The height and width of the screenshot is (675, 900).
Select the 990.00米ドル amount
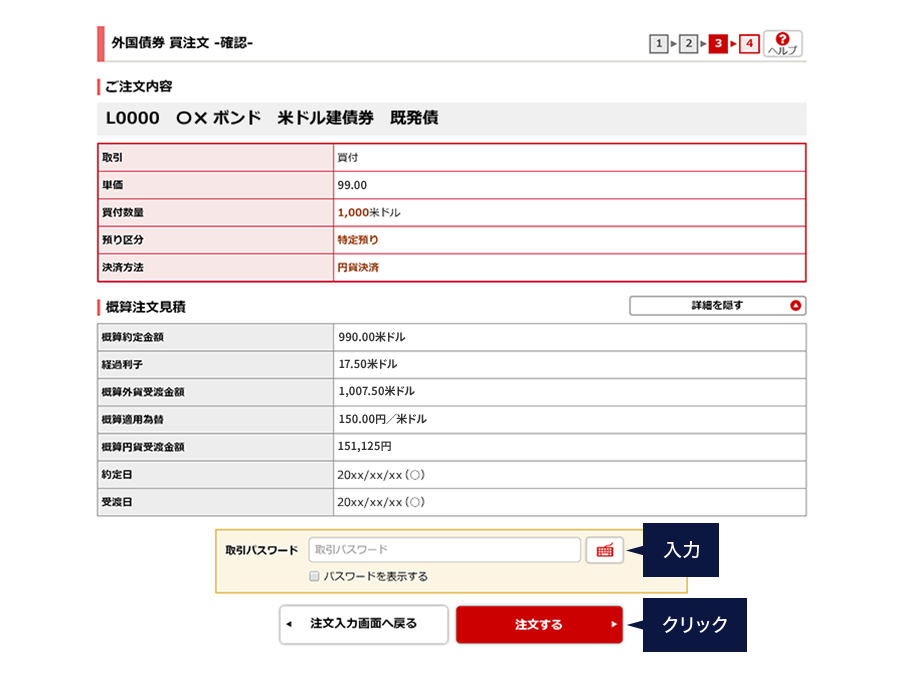coord(371,337)
